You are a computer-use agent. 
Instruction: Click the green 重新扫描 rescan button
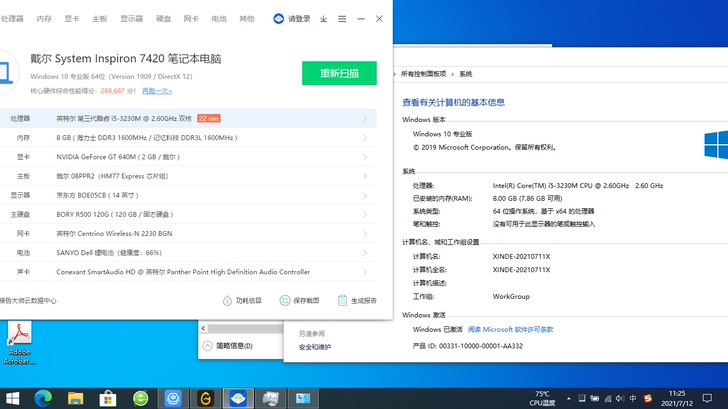(x=339, y=73)
